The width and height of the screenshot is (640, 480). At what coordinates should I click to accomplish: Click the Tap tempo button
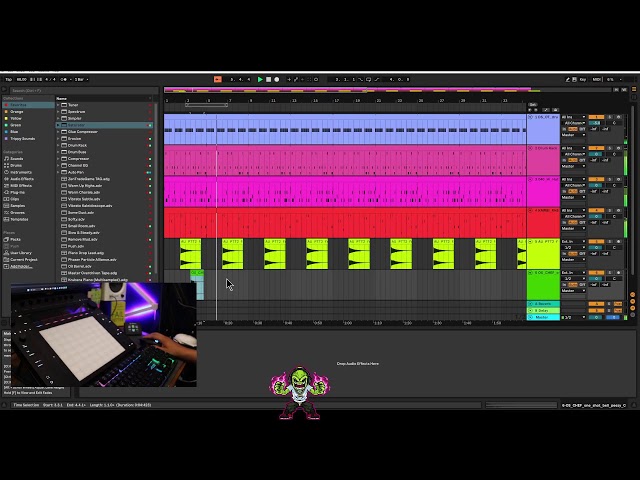[9, 79]
